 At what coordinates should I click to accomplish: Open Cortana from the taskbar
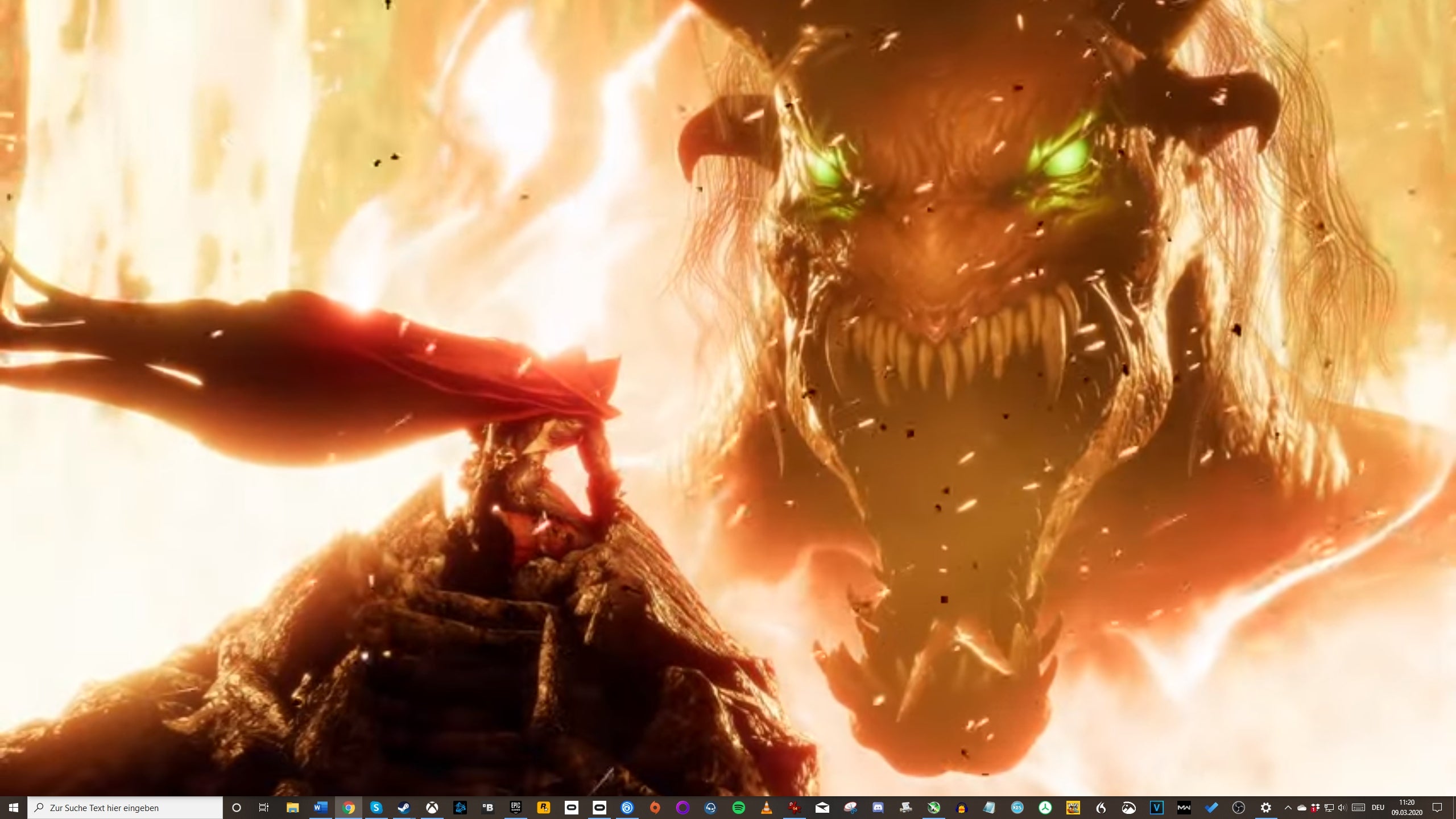tap(237, 808)
